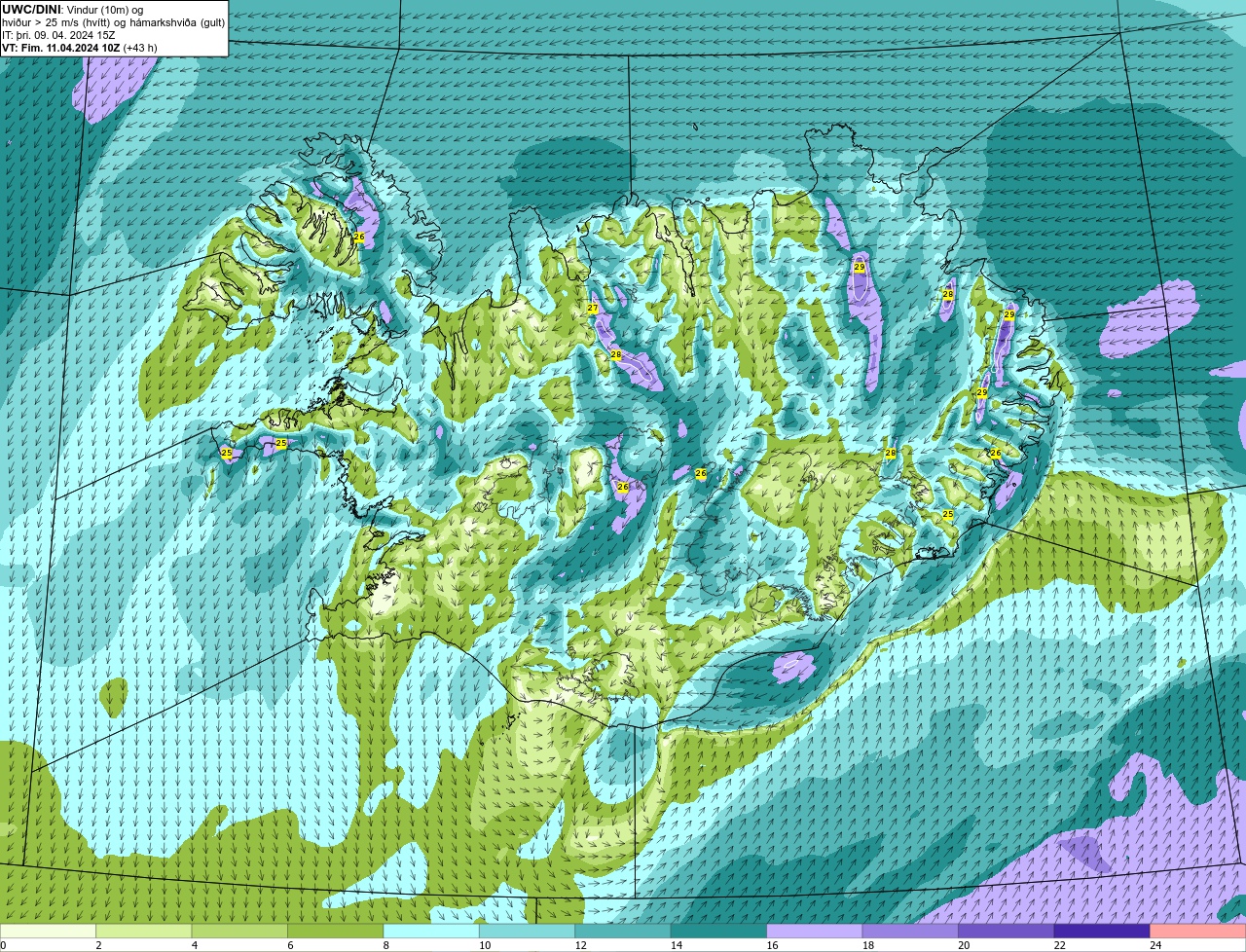The height and width of the screenshot is (952, 1246).
Task: Select the violet 20–22 m/s legend swatch
Action: 1008,932
